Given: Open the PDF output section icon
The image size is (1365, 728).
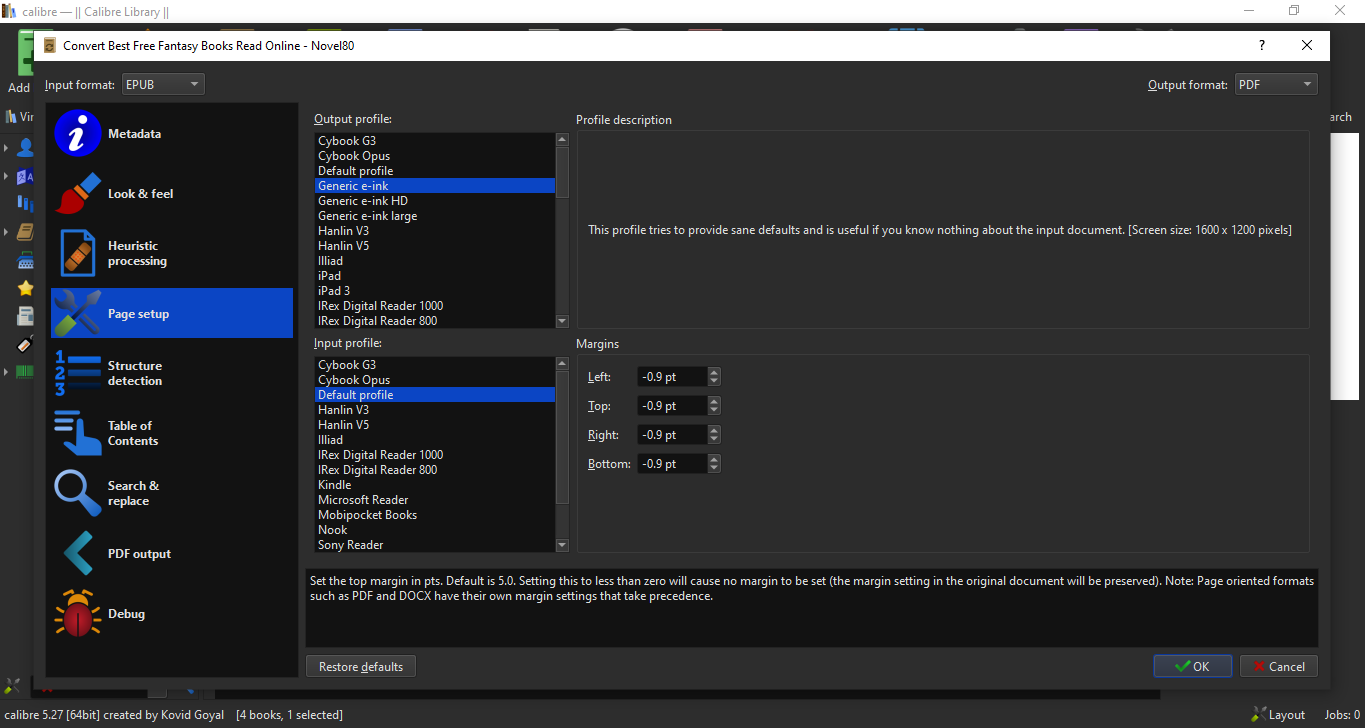Looking at the screenshot, I should point(78,554).
